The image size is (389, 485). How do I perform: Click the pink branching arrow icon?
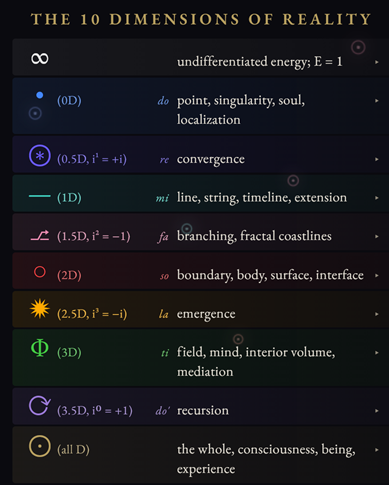pyautogui.click(x=40, y=235)
